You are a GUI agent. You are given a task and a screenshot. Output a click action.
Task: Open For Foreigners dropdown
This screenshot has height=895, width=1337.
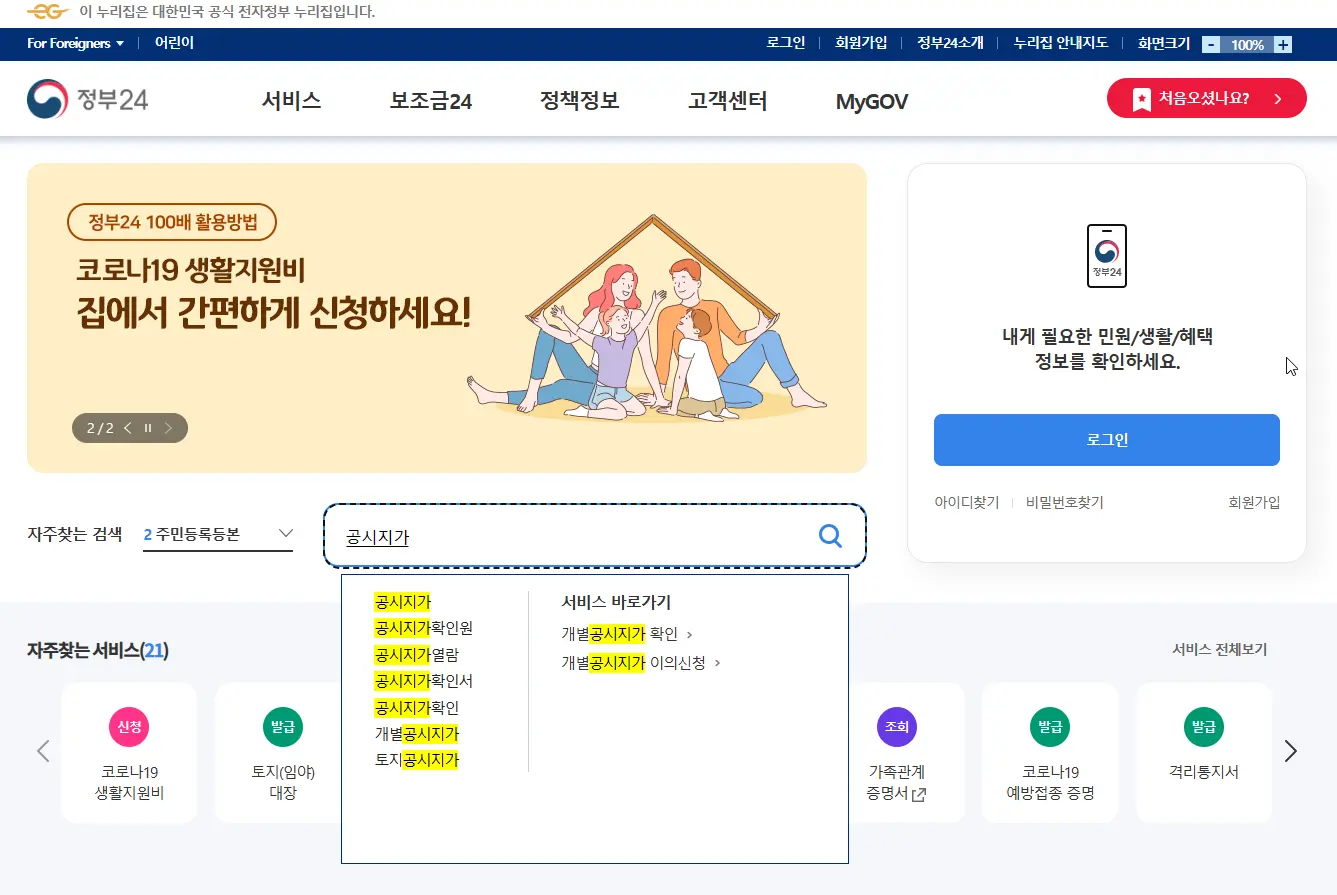[x=75, y=43]
